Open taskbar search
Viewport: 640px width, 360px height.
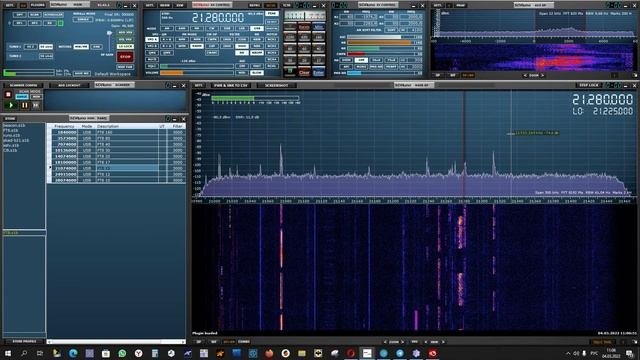(24, 353)
